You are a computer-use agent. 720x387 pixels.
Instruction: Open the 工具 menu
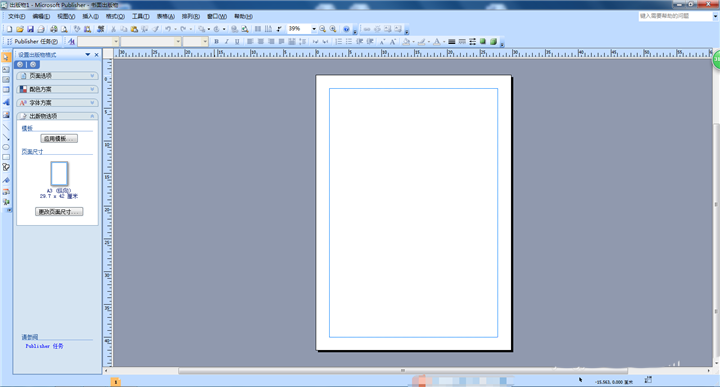(x=141, y=17)
